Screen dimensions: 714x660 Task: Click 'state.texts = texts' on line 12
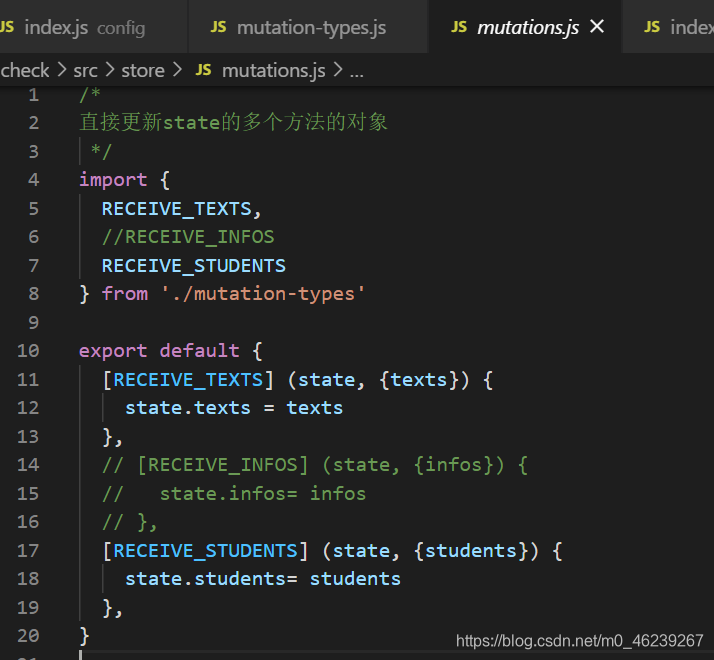[x=234, y=408]
